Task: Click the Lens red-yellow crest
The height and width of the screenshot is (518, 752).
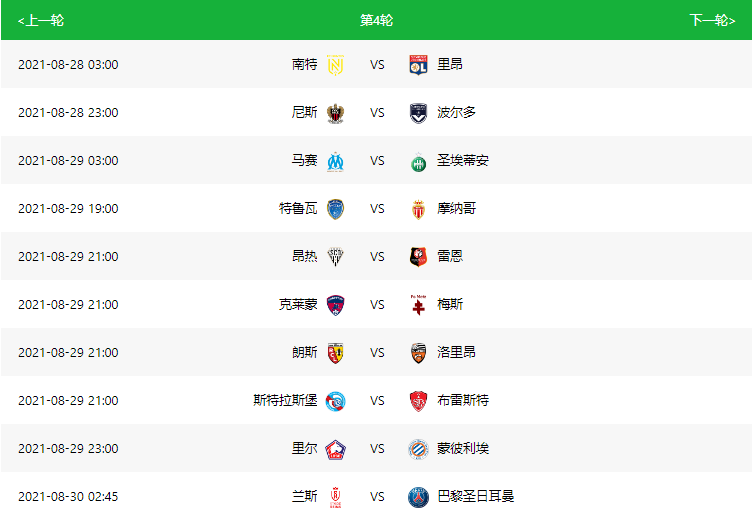Action: 335,353
